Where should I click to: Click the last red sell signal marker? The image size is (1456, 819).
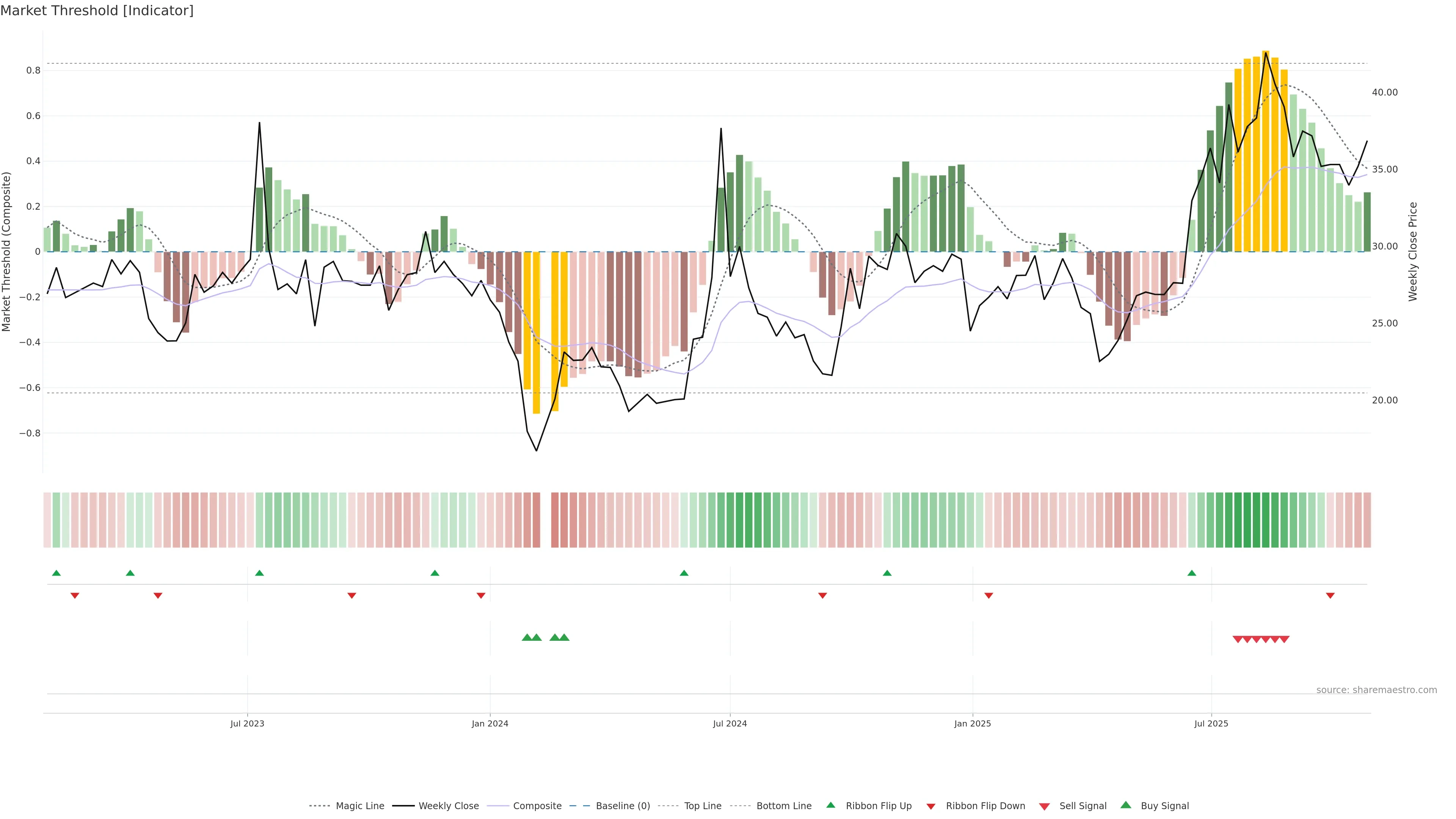pos(1284,639)
